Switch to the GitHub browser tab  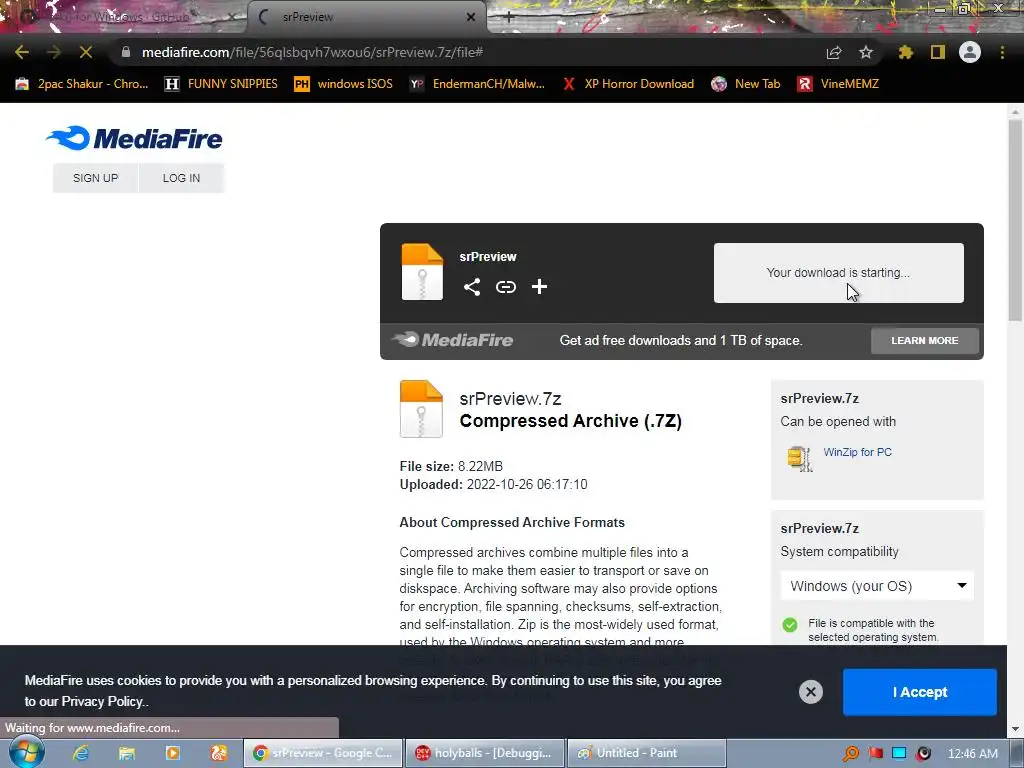[124, 17]
